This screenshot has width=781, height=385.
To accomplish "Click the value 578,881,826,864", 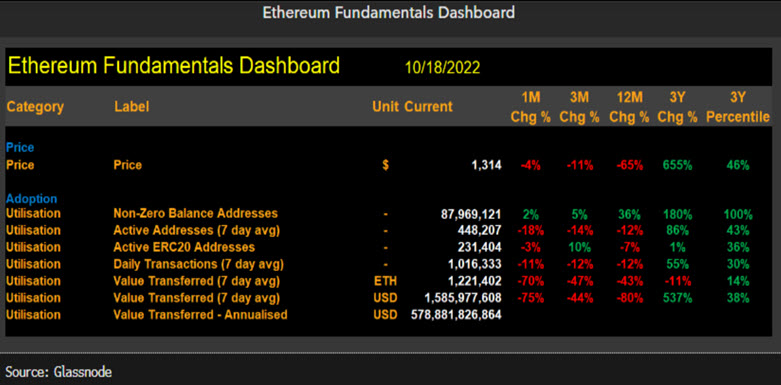I will pyautogui.click(x=455, y=315).
